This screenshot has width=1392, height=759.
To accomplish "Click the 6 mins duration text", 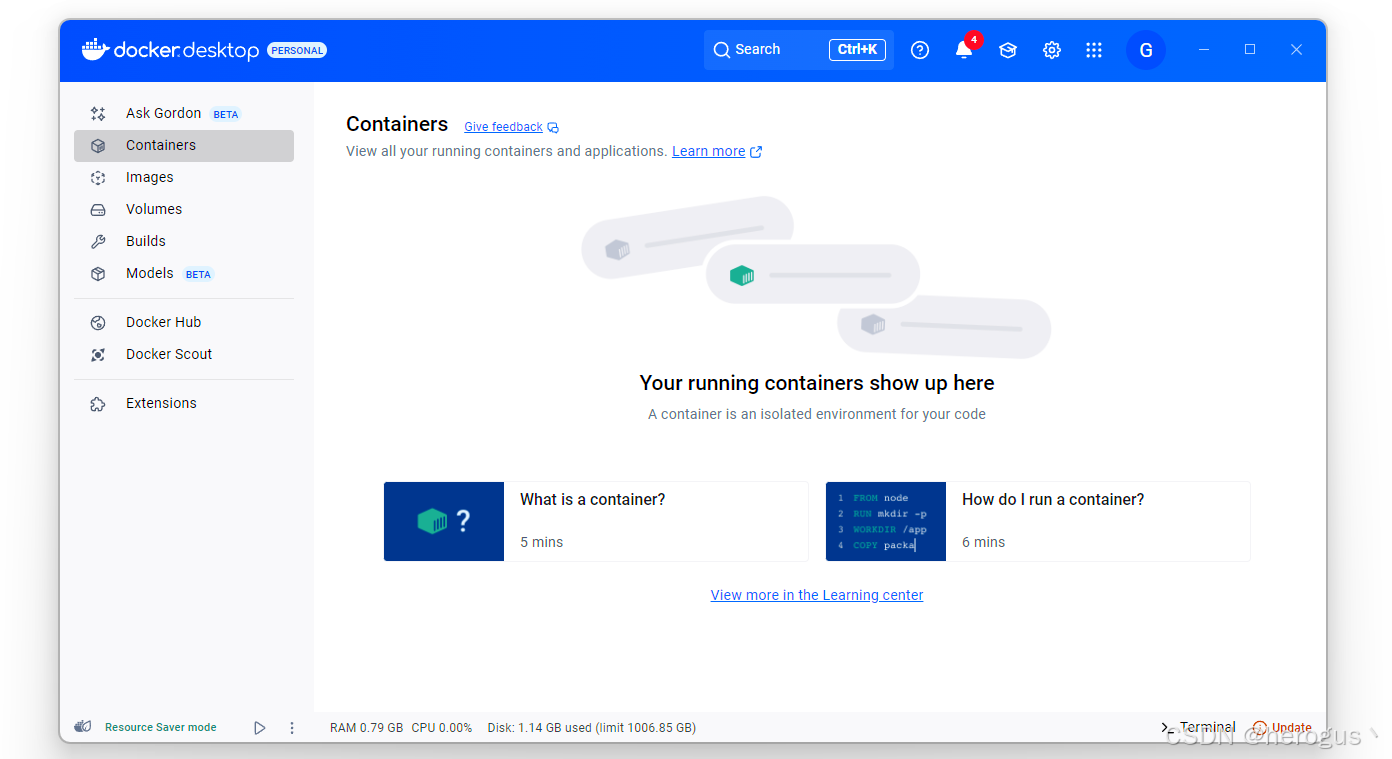I will [x=984, y=542].
